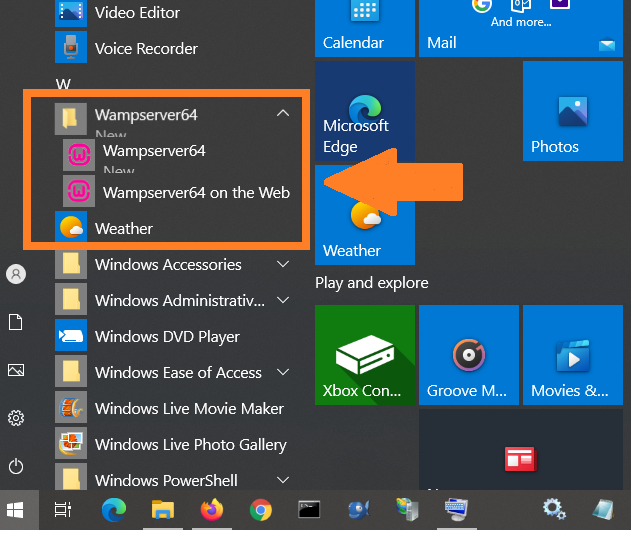Open the Groove Music tile
The image size is (631, 535).
click(x=468, y=355)
